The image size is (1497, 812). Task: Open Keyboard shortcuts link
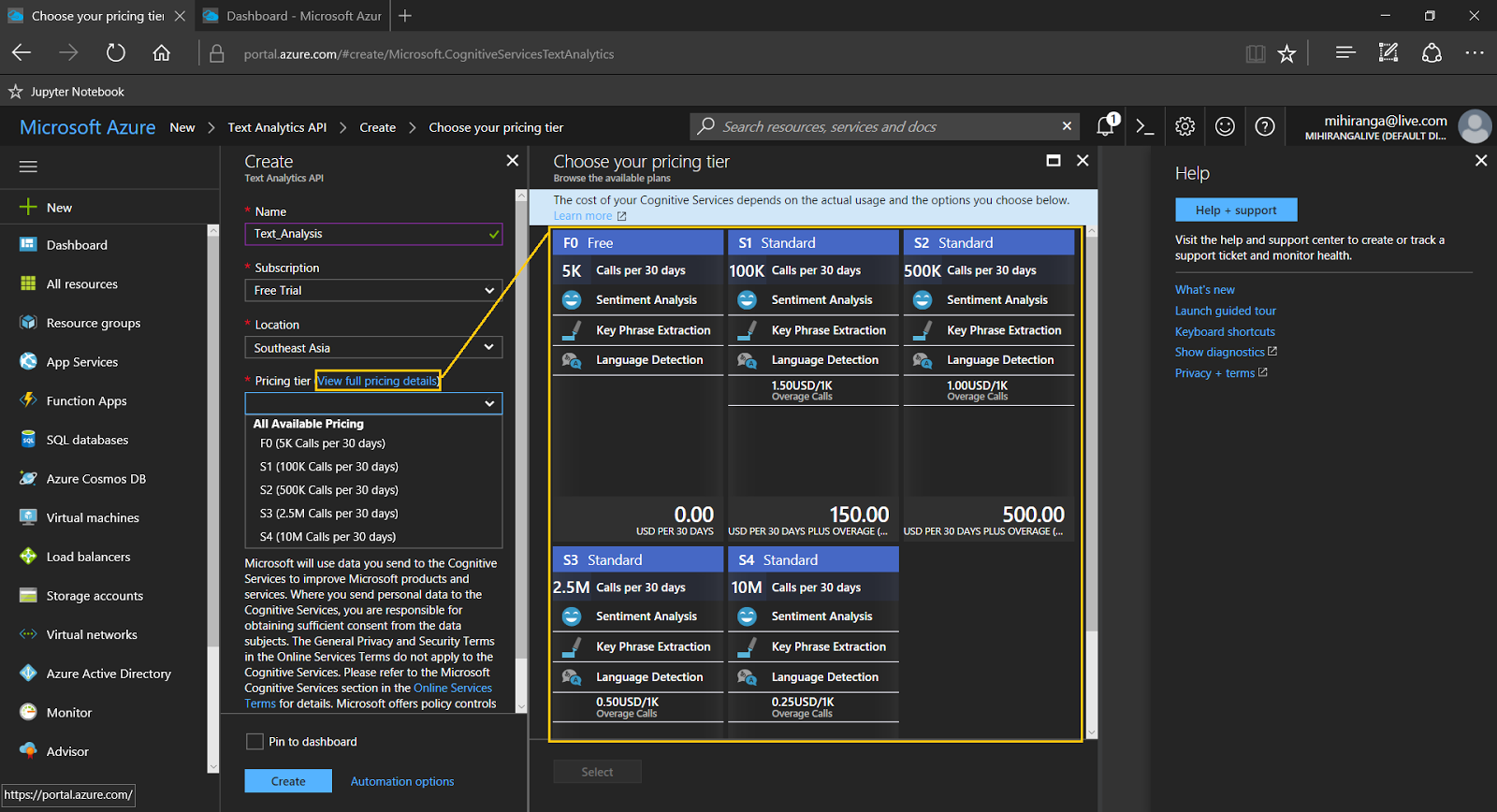pos(1225,331)
